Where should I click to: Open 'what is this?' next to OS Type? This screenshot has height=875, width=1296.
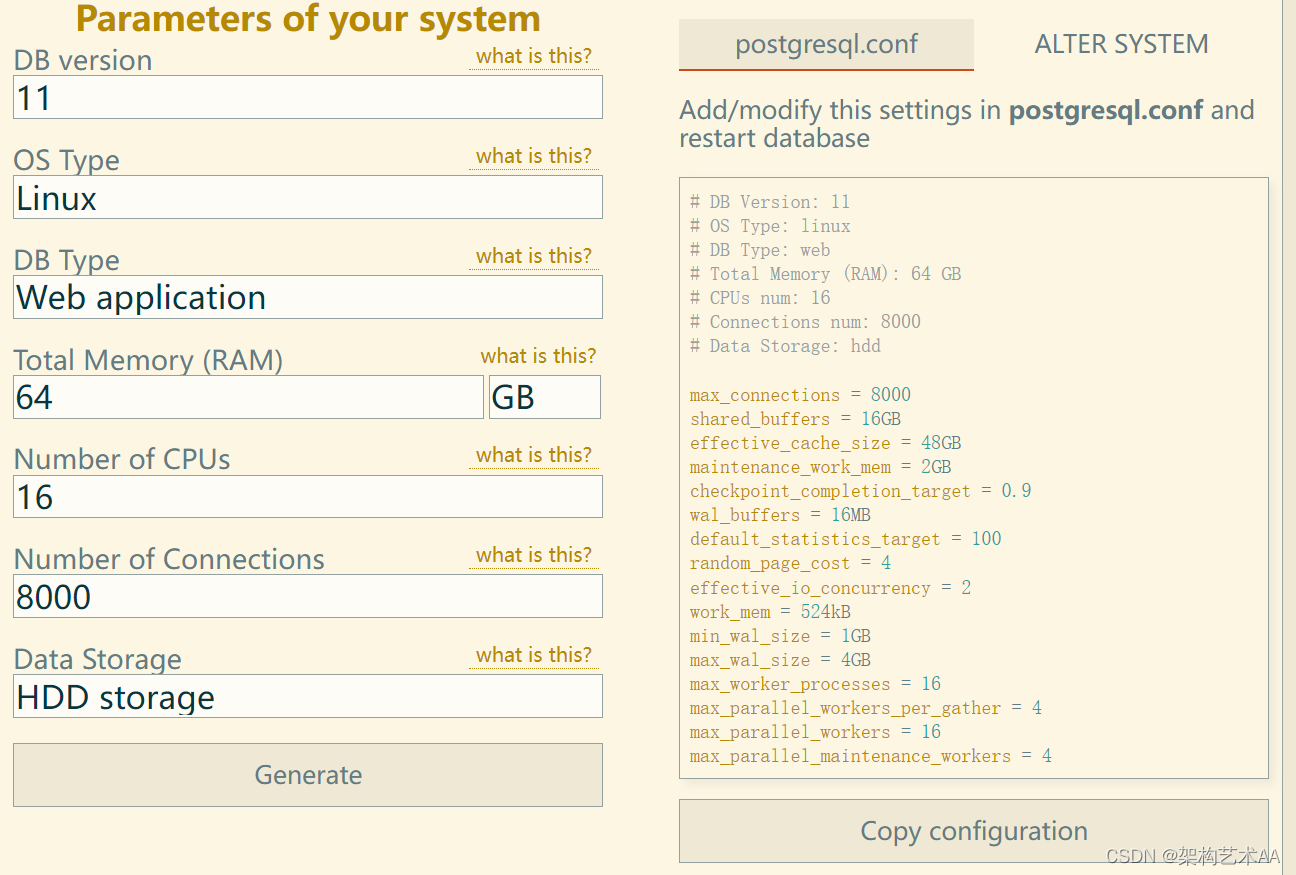click(x=533, y=156)
